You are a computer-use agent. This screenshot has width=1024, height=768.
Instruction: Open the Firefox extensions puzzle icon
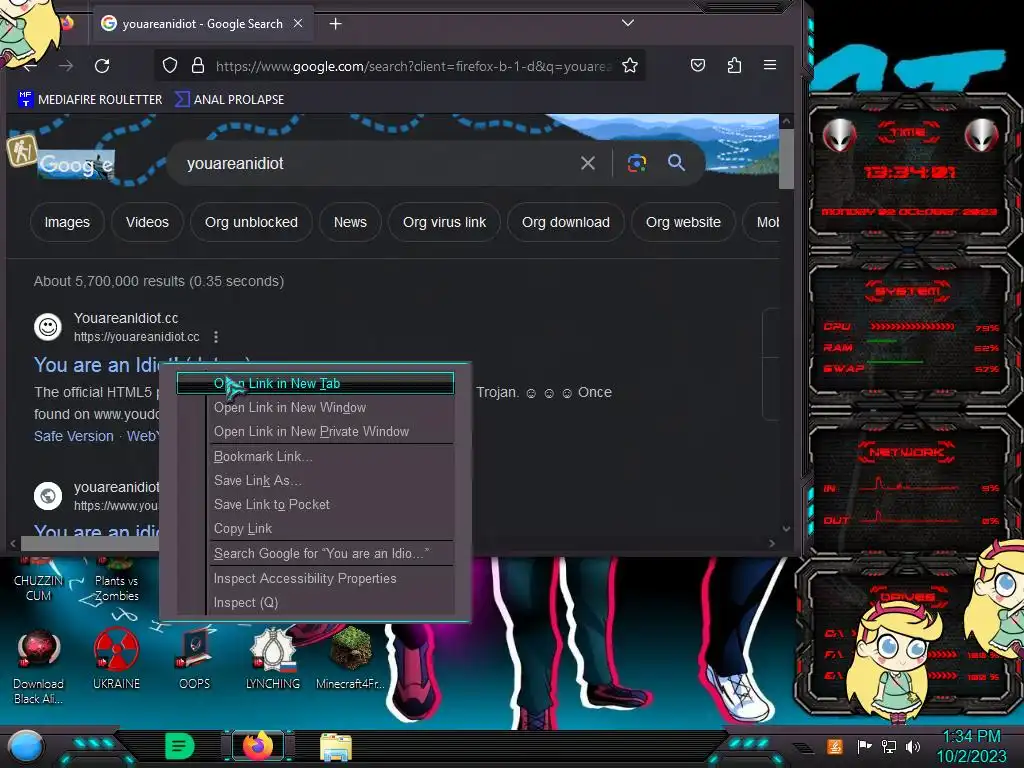[734, 65]
